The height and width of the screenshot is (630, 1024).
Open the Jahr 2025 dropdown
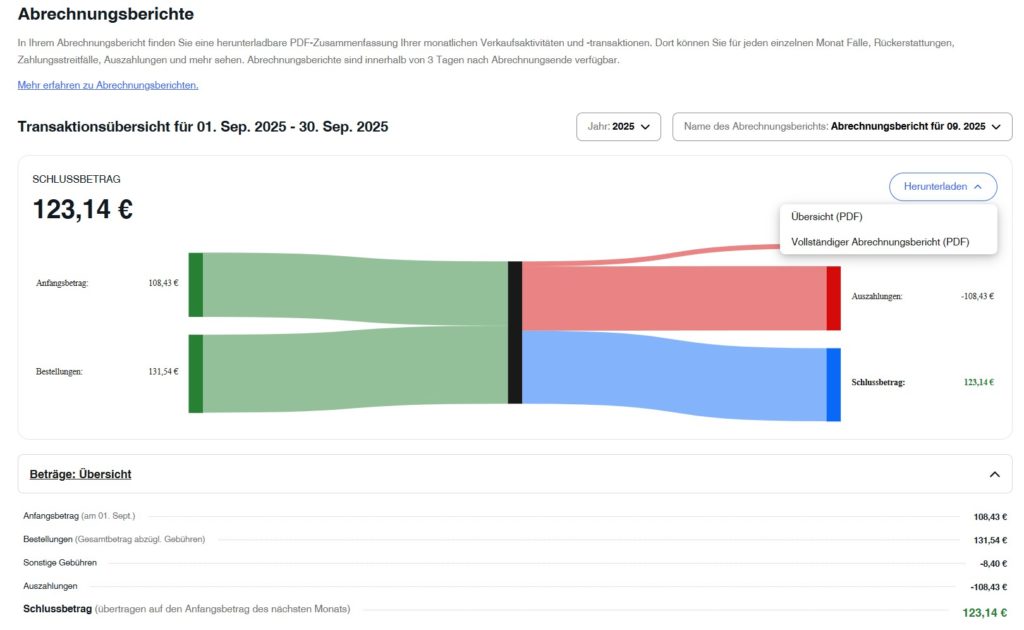tap(618, 127)
